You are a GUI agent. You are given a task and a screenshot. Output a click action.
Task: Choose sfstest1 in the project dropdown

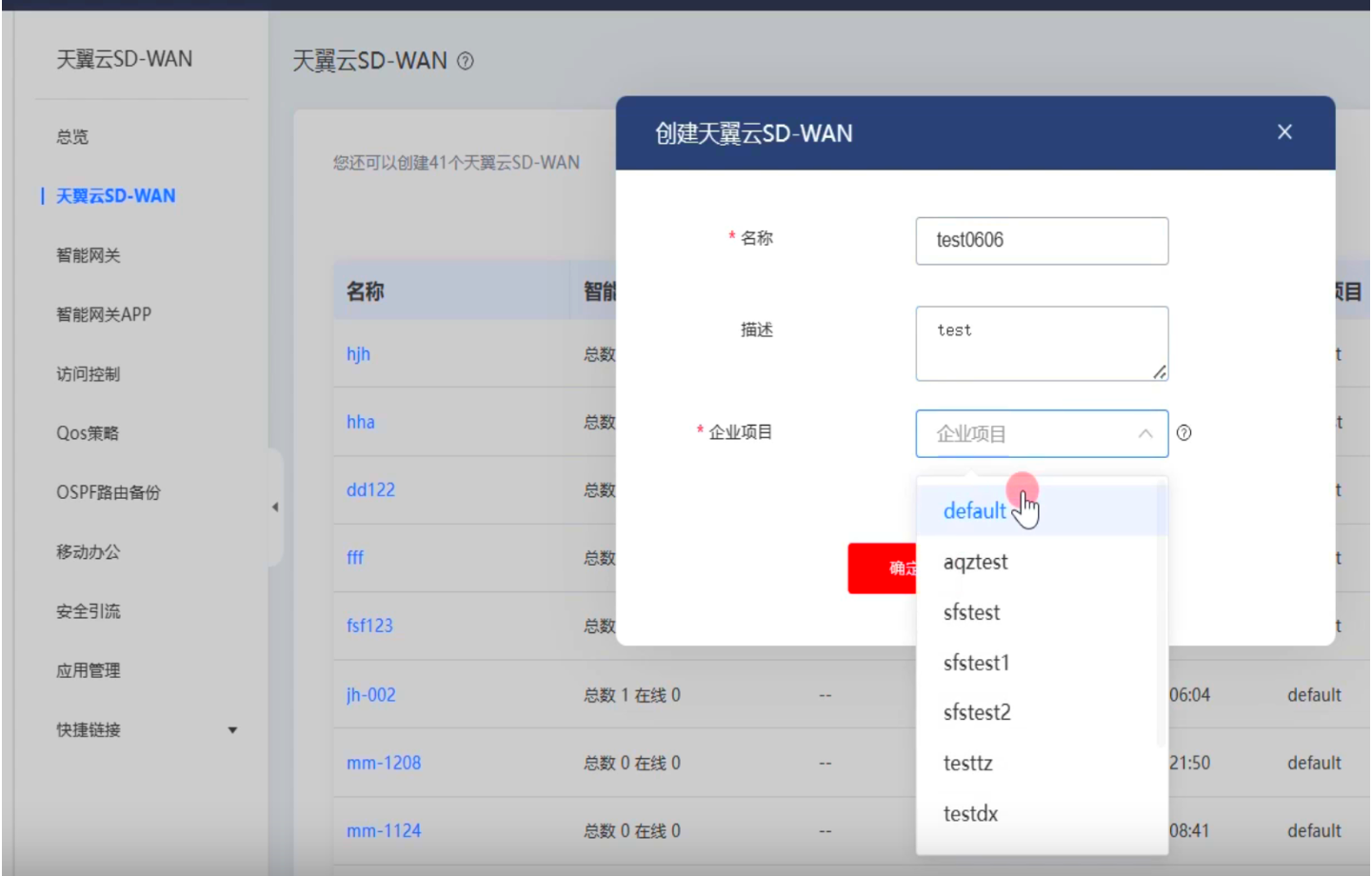(x=975, y=662)
